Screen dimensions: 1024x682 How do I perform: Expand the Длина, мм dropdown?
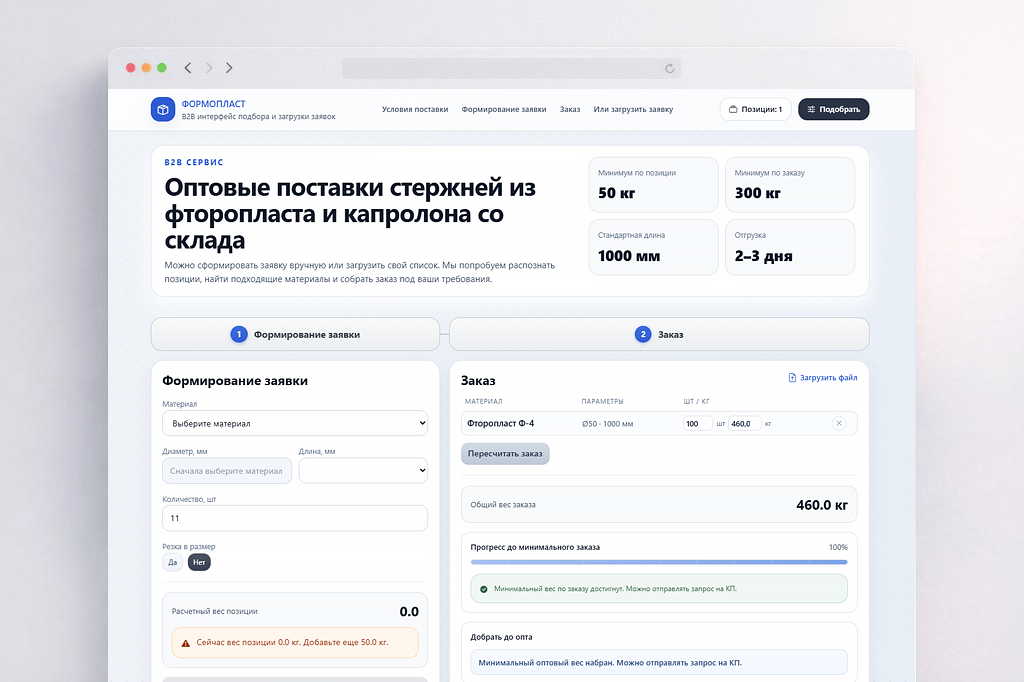363,470
